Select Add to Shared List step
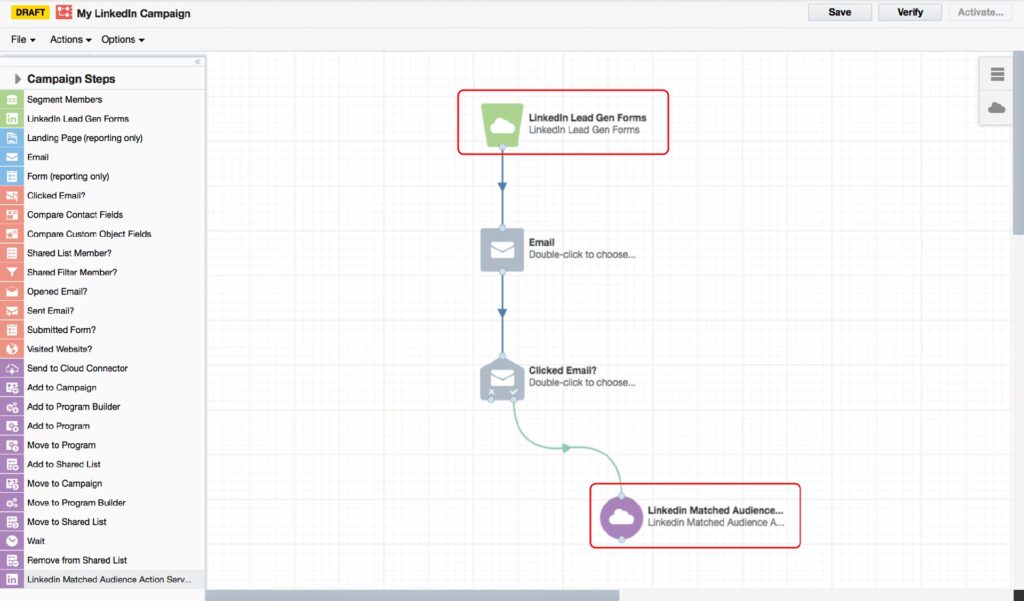 click(63, 464)
